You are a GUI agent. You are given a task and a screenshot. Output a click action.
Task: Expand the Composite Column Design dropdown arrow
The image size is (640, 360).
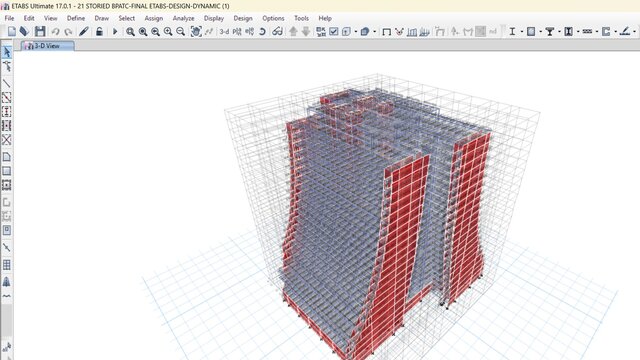click(578, 31)
